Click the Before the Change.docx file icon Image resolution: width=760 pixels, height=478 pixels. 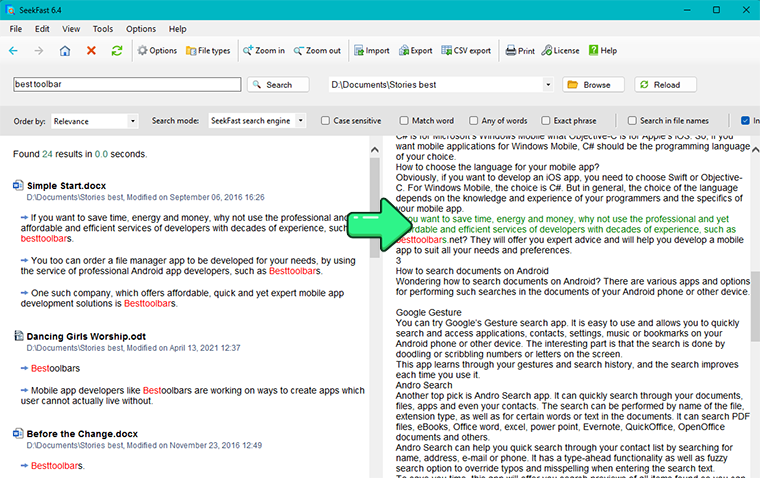click(x=18, y=433)
